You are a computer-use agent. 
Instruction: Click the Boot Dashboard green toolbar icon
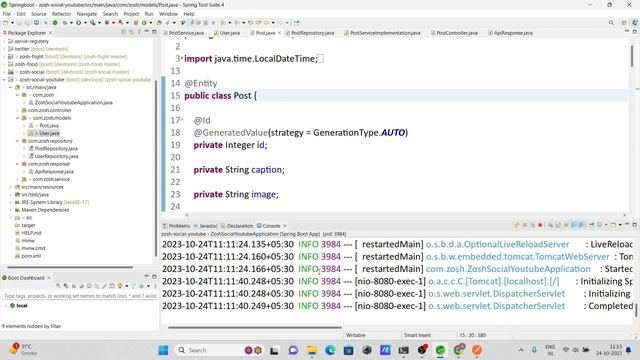click(55, 23)
